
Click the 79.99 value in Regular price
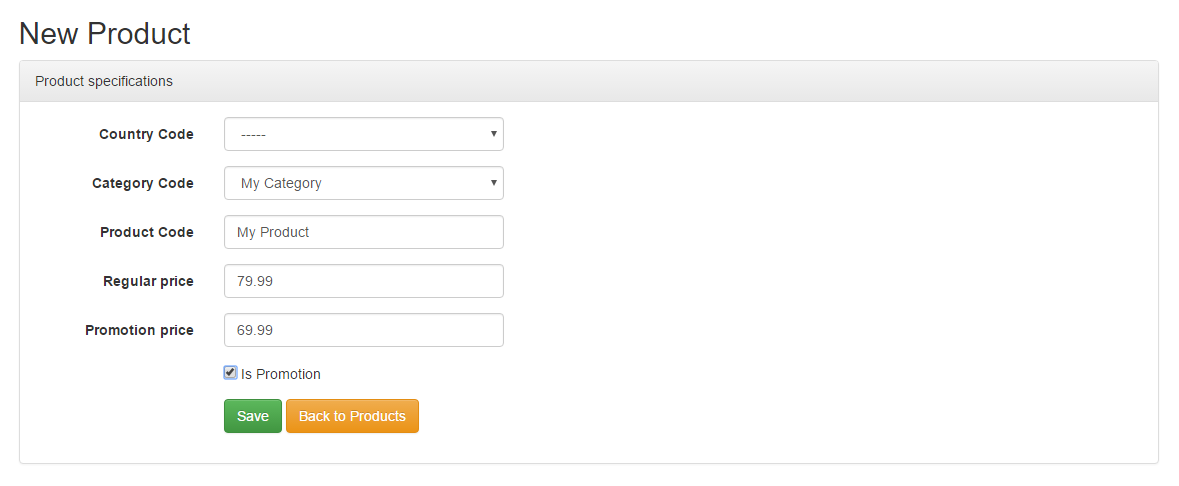pos(255,281)
